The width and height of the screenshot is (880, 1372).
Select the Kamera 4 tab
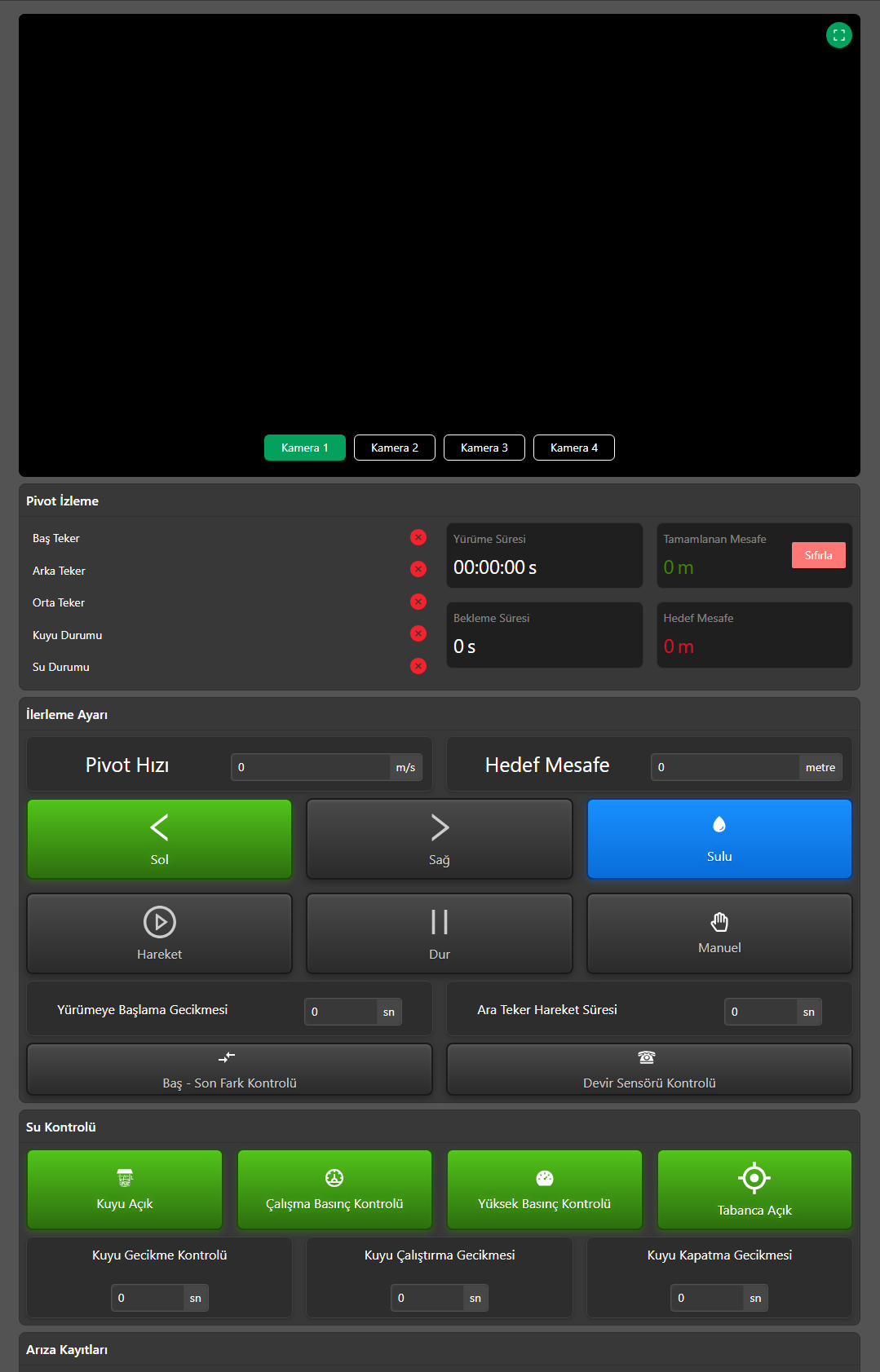click(x=573, y=448)
